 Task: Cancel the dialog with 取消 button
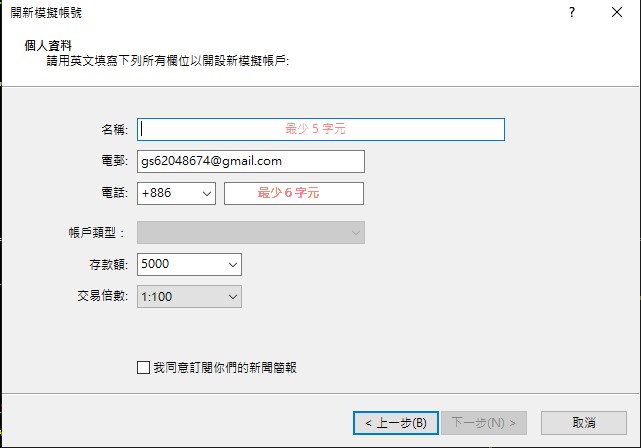tap(584, 423)
